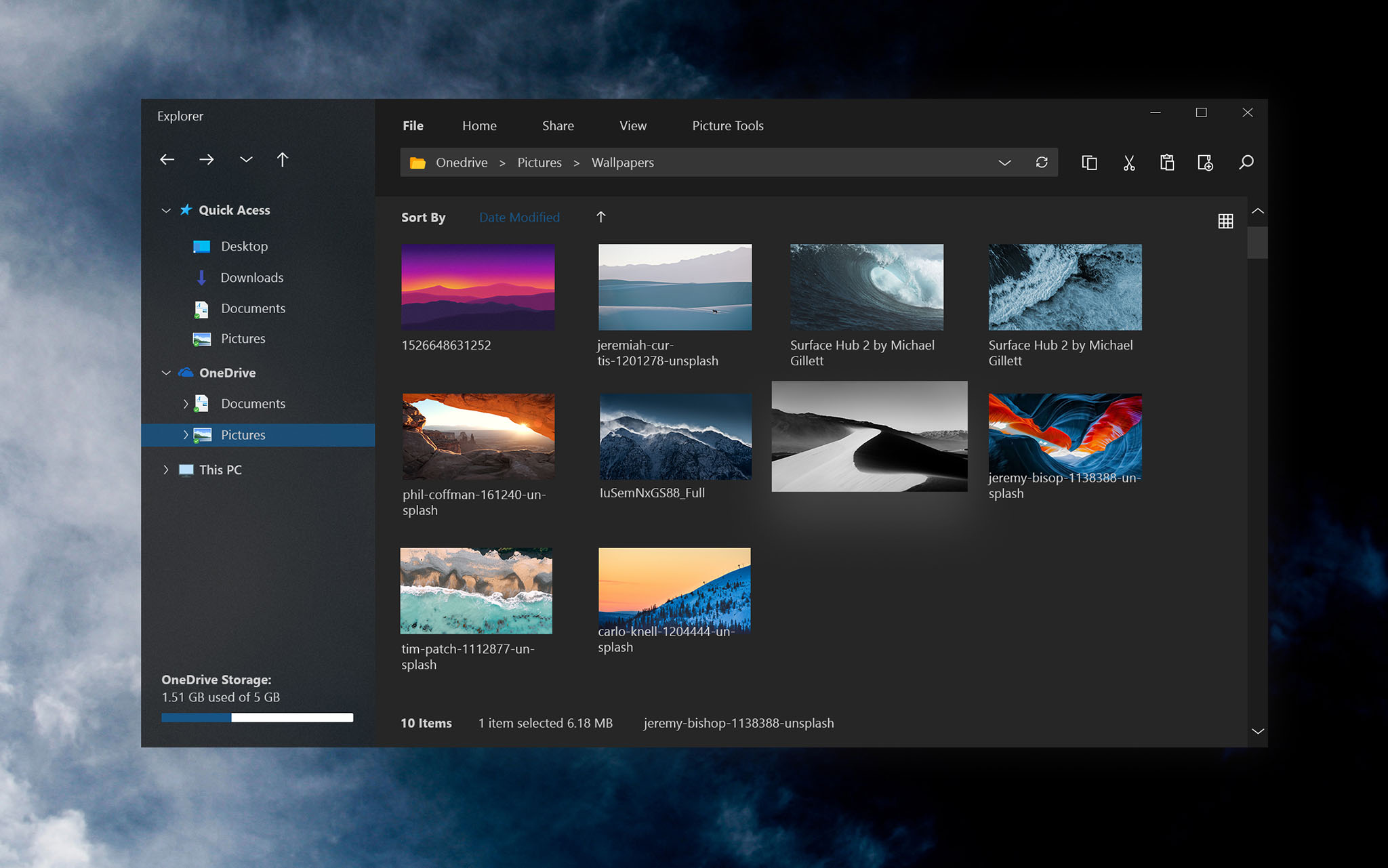
Task: Click the sort order ascending indicator
Action: [x=602, y=216]
